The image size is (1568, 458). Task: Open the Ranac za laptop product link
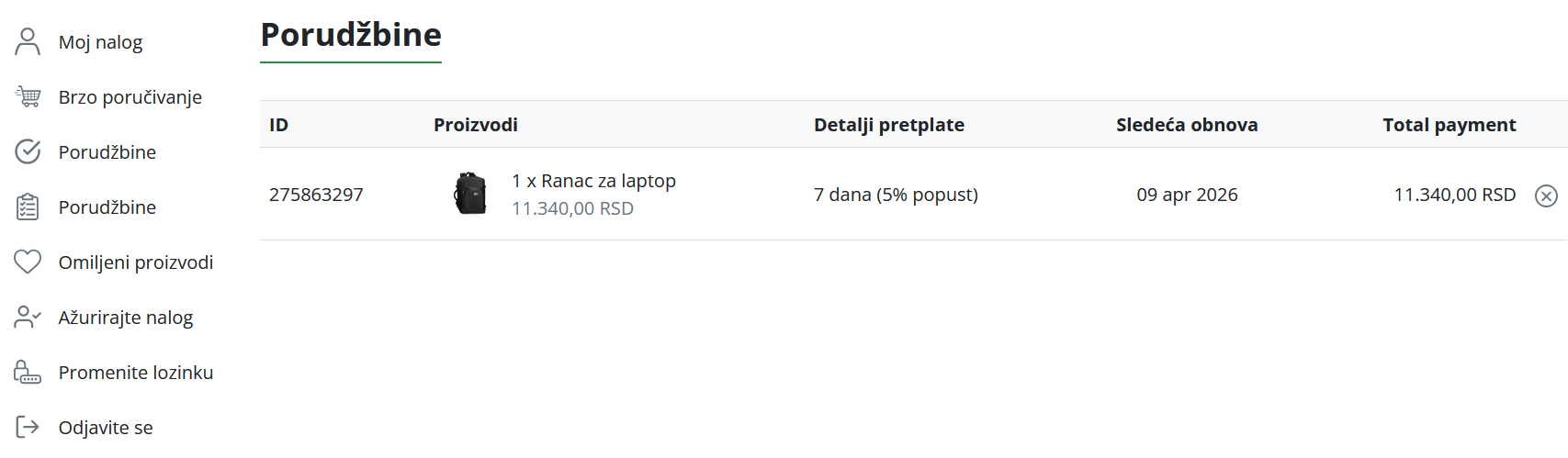[593, 181]
